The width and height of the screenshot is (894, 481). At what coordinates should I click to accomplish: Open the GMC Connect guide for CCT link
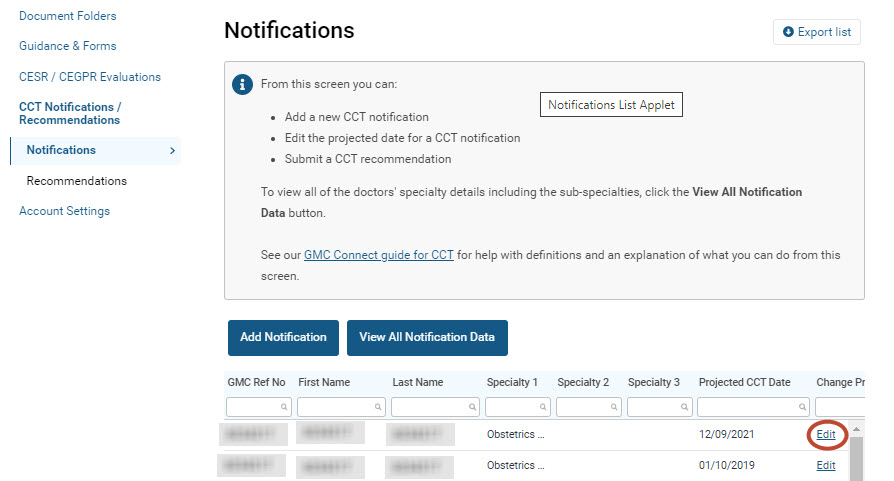[x=379, y=255]
